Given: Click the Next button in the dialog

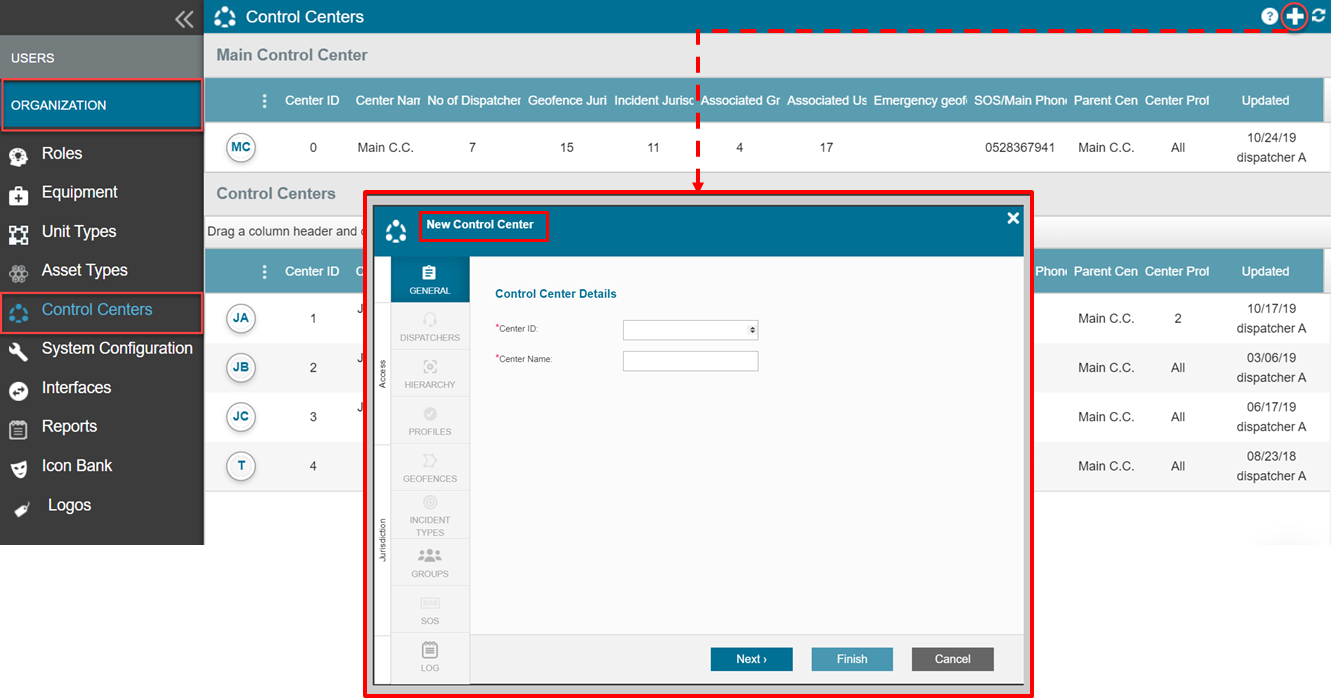Looking at the screenshot, I should pos(751,659).
